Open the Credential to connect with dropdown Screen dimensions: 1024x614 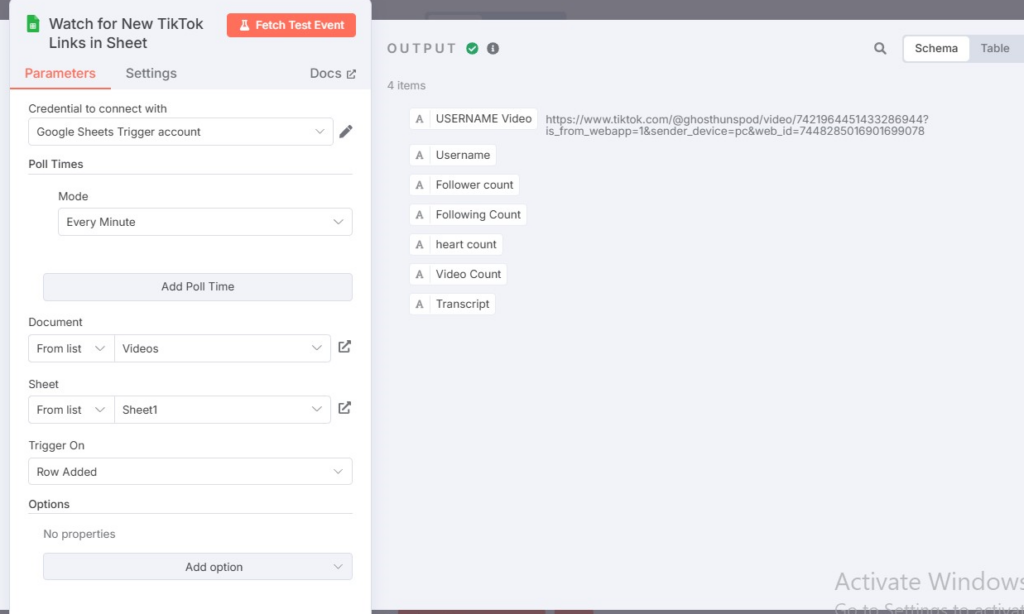click(181, 132)
